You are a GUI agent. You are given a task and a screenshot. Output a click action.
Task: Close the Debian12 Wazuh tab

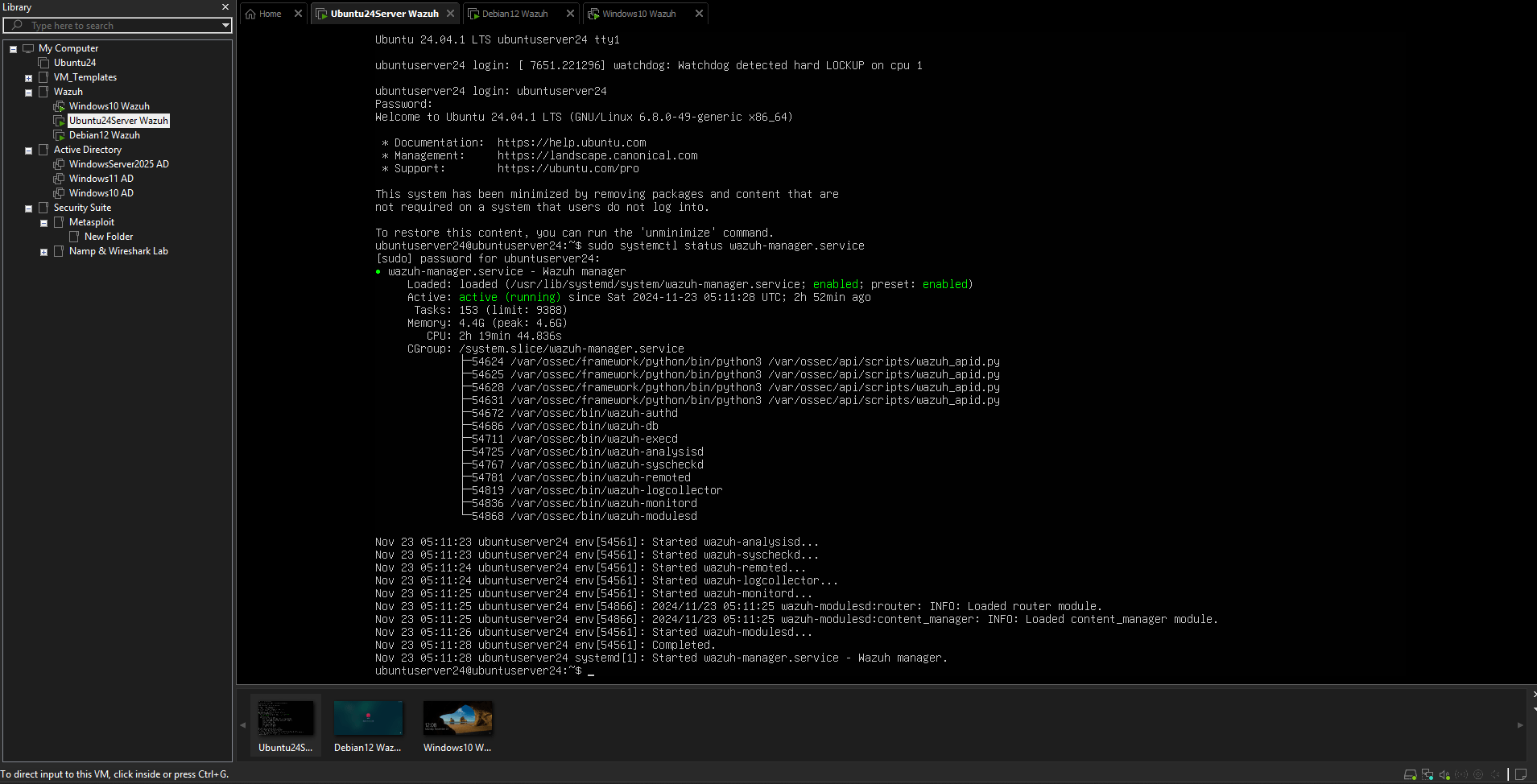click(570, 14)
